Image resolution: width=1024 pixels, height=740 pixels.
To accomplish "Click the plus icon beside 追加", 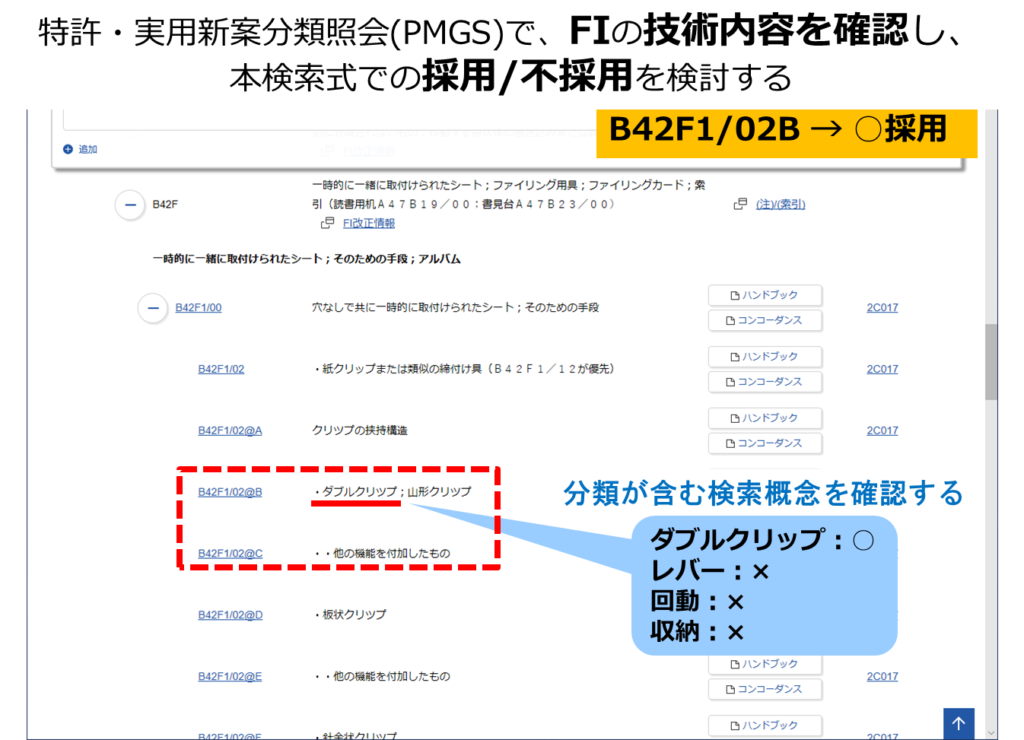I will [x=68, y=149].
